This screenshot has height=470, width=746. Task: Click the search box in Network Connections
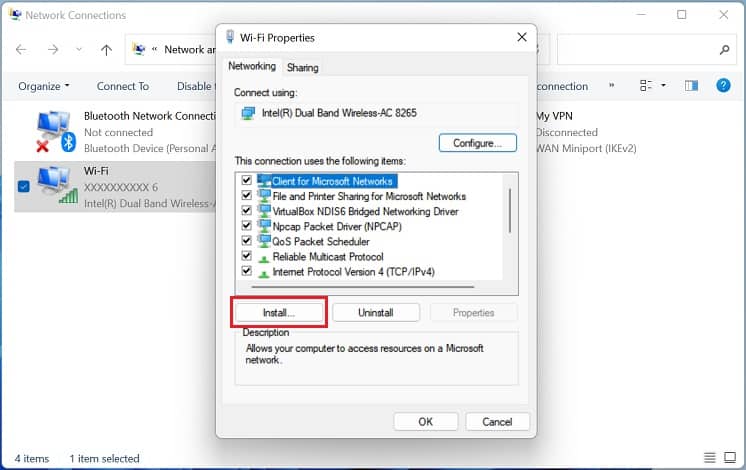coord(646,49)
